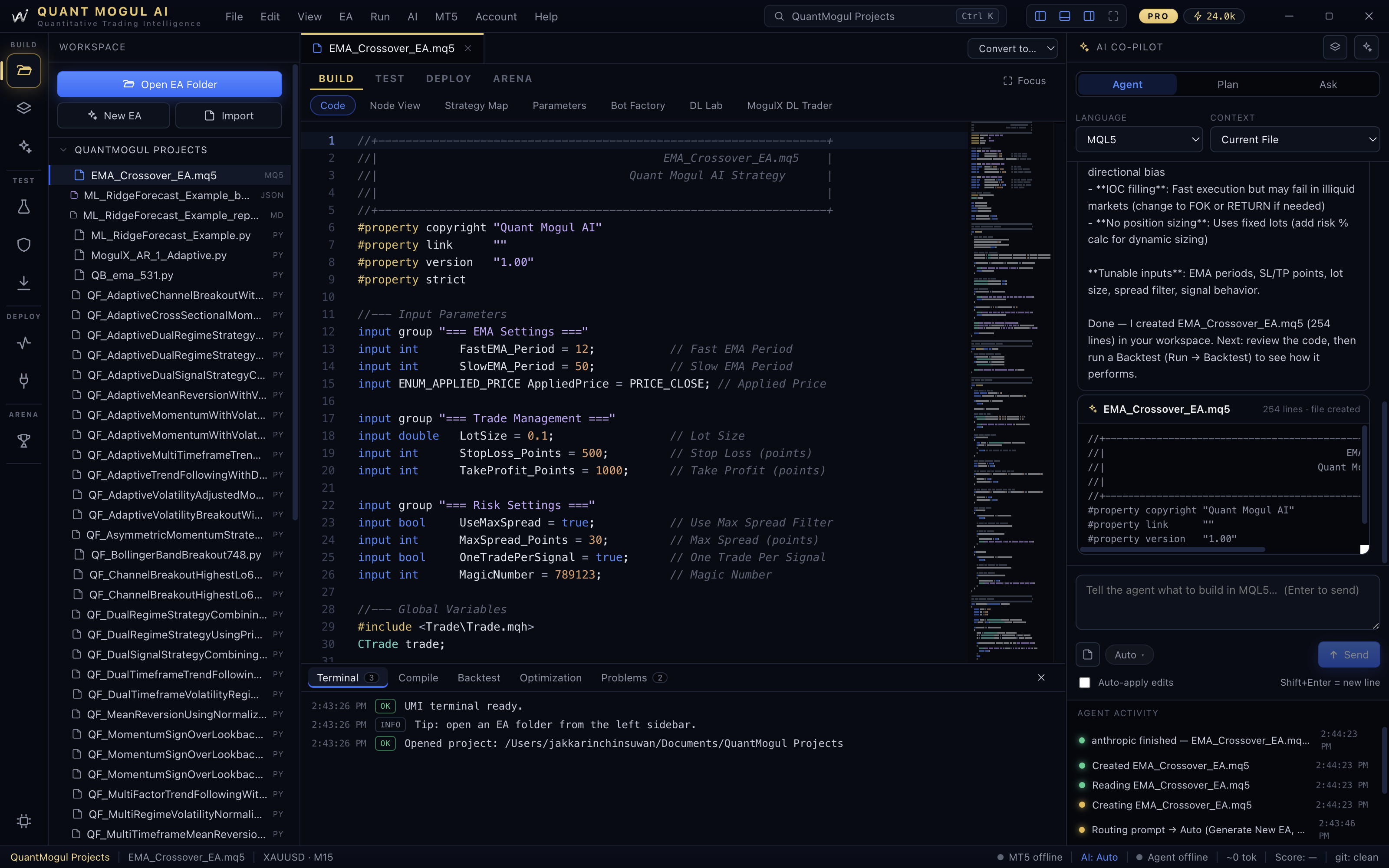Screen dimensions: 1389x868
Task: Click the editor minimap
Action: (x=1011, y=391)
